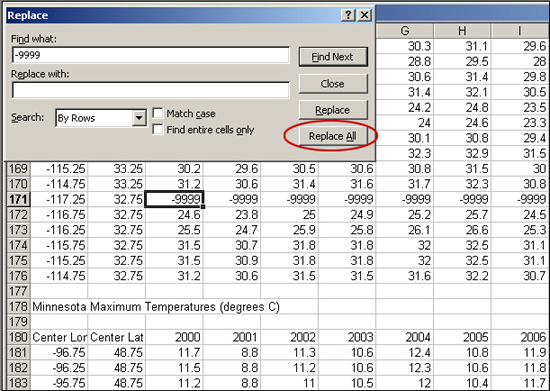
Task: Enable the Match case checkbox
Action: click(x=158, y=113)
